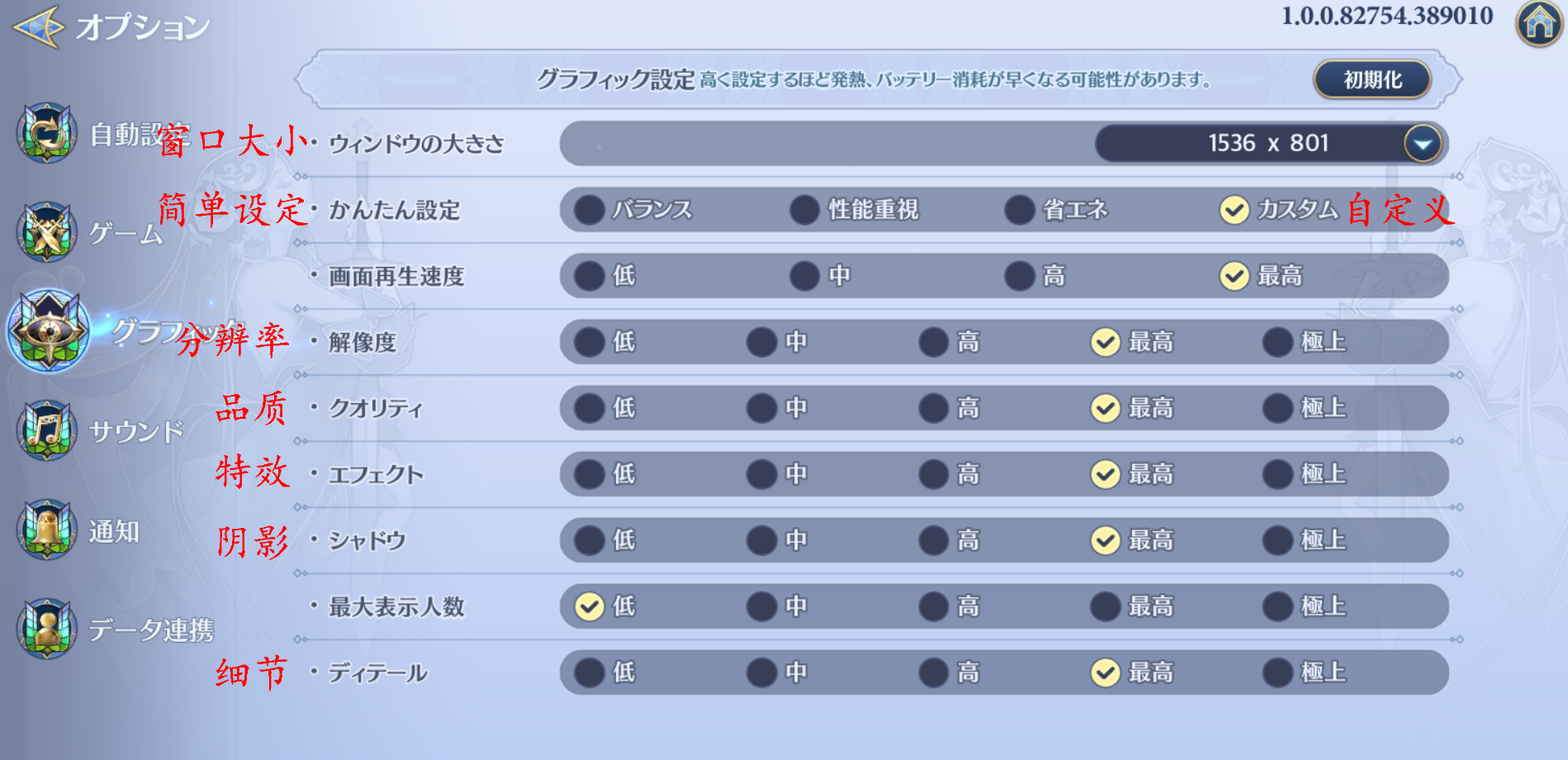This screenshot has width=1568, height=760.
Task: Click the データ連携 text label
Action: point(151,630)
